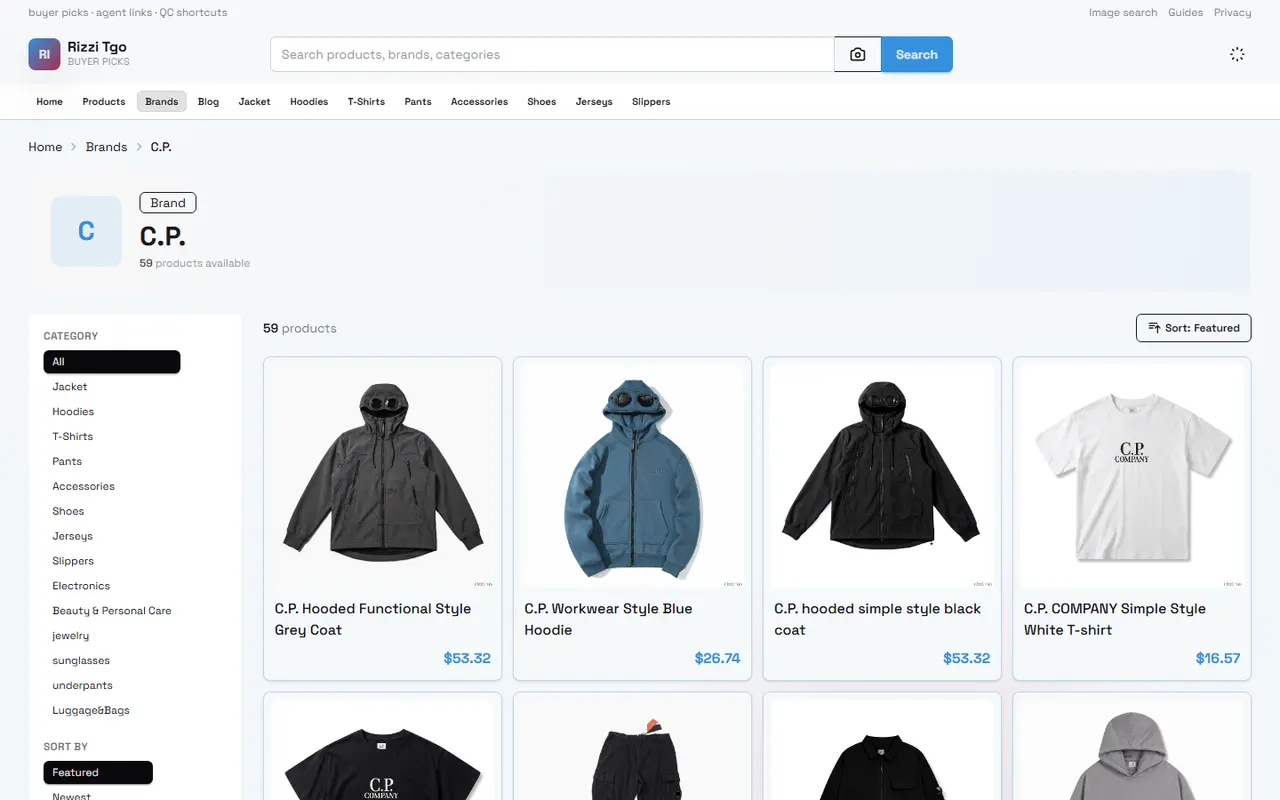Open the Image search link
Screen dimensions: 1280x800
pos(1123,13)
